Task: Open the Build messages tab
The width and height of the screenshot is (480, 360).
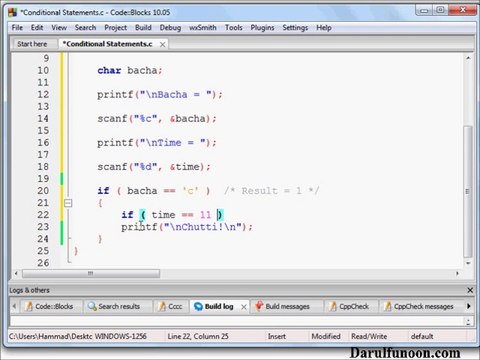Action: (x=283, y=306)
